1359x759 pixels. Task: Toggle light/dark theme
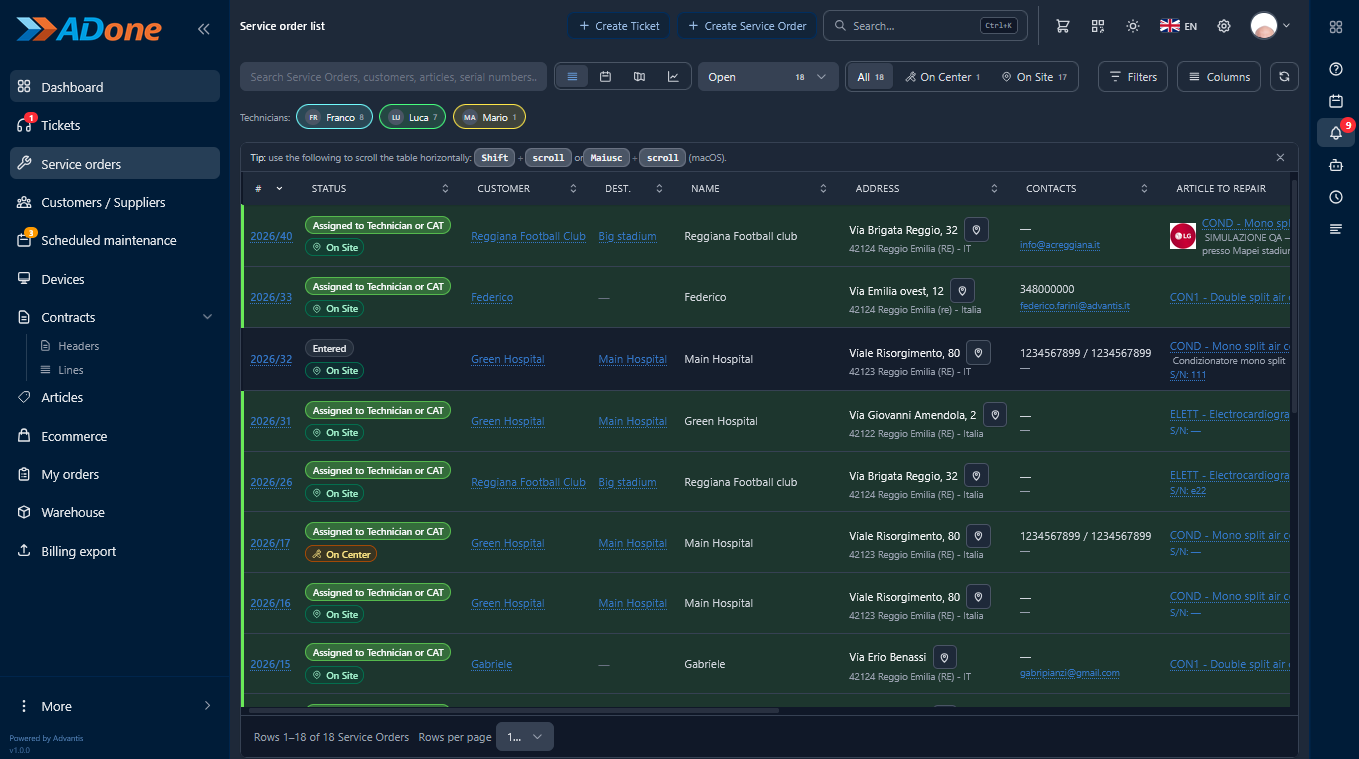point(1133,26)
